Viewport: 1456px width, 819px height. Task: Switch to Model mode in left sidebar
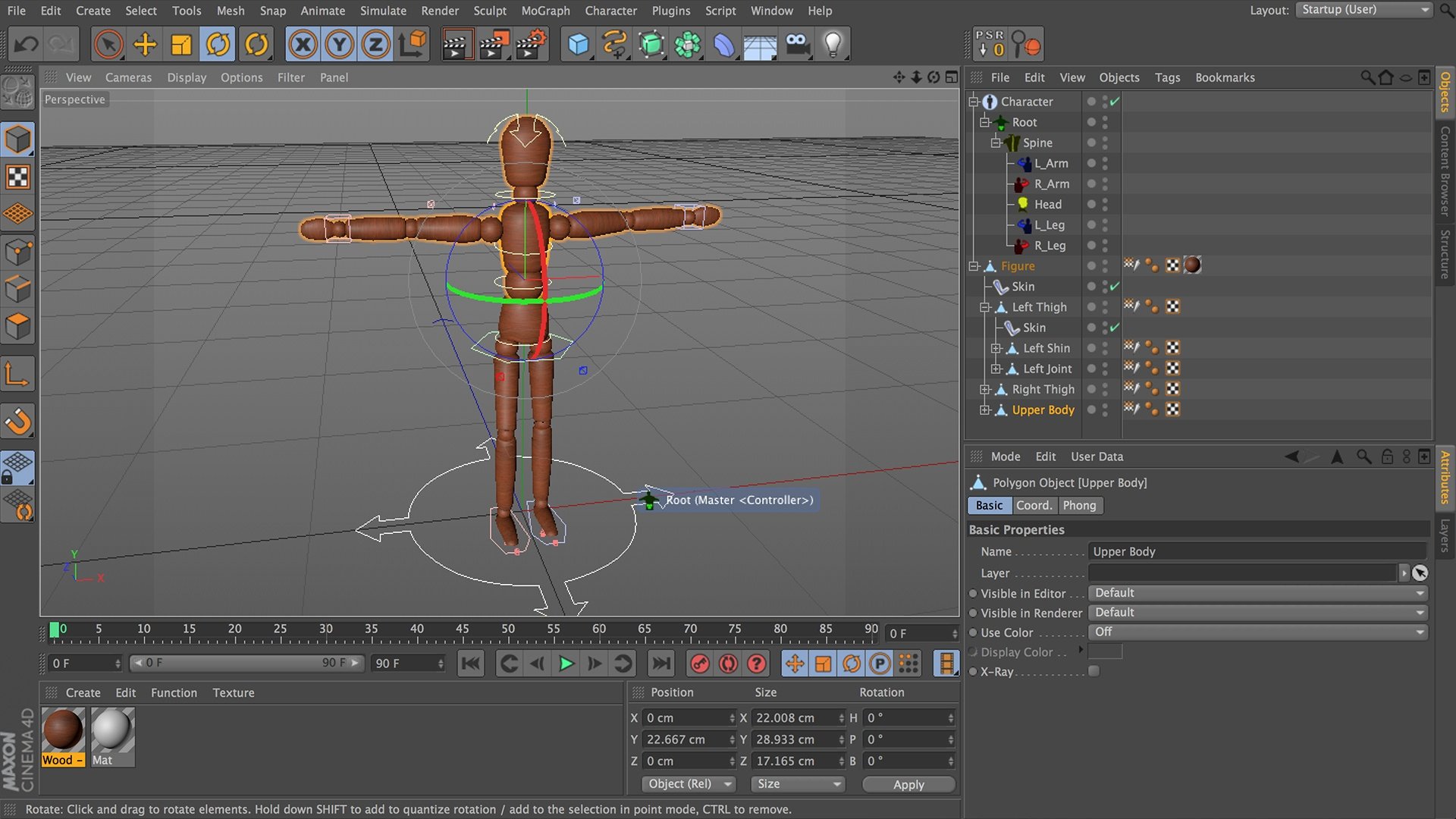coord(18,140)
